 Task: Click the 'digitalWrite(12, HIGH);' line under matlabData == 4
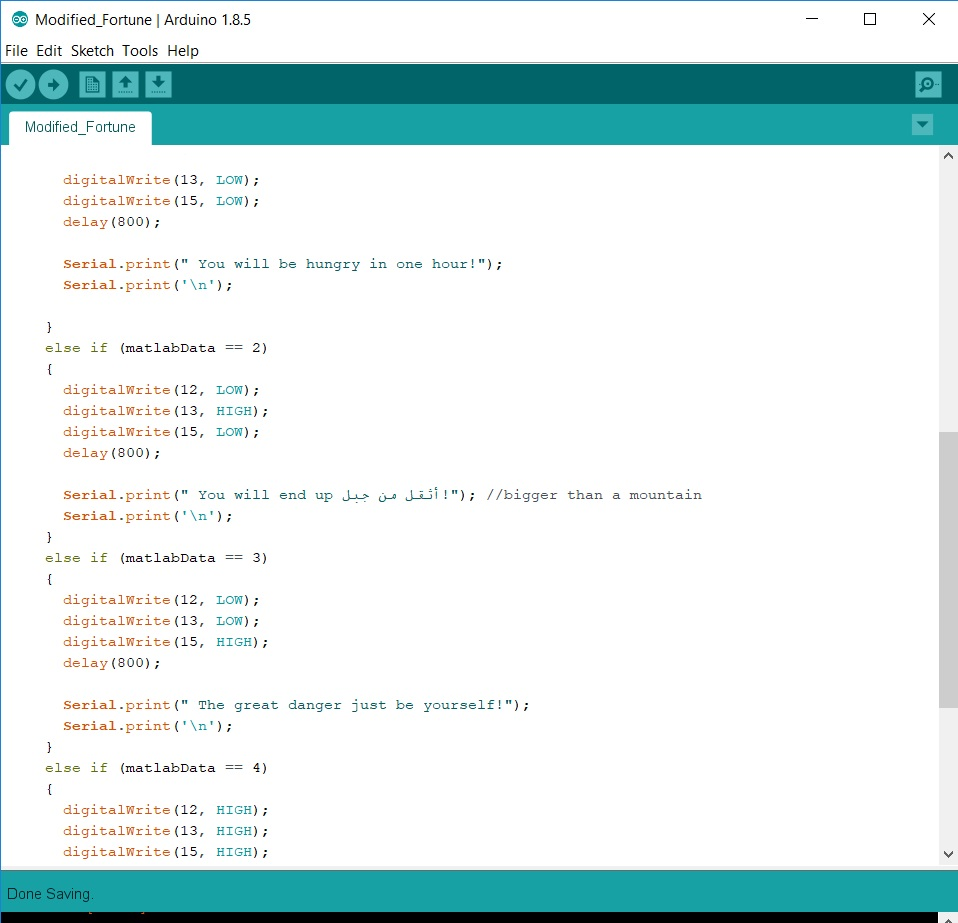166,810
